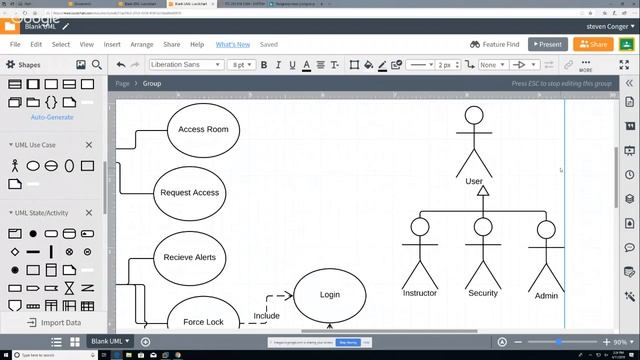Click the orange Share button
This screenshot has width=640, height=360.
593,44
